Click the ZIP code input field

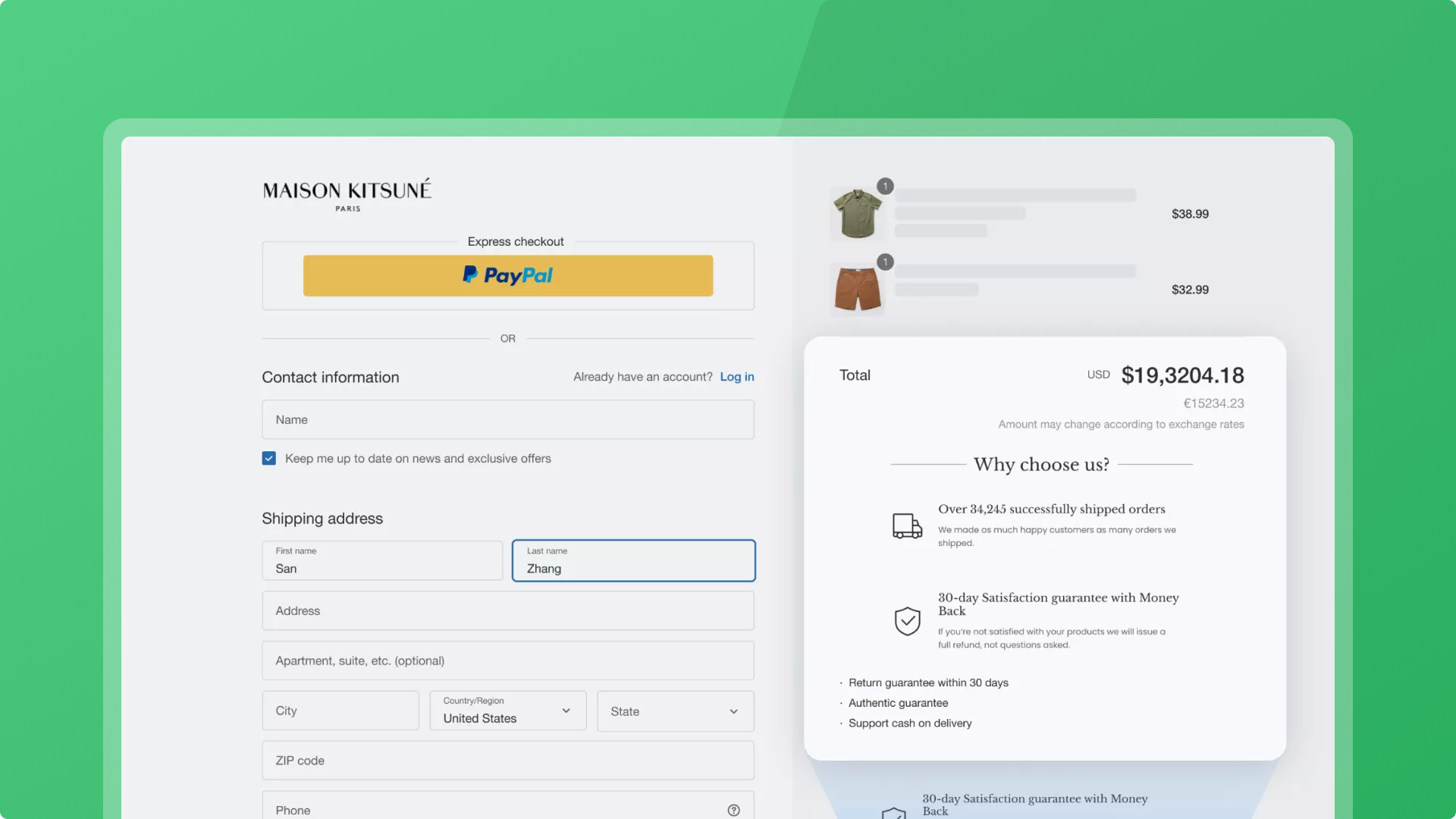coord(507,761)
